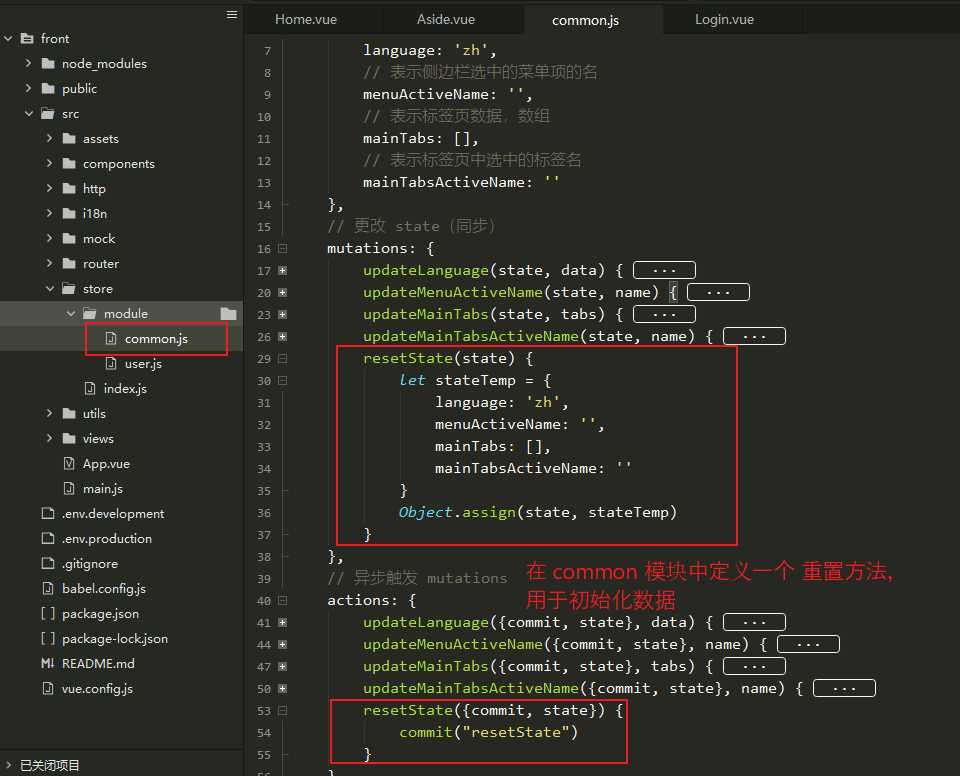This screenshot has width=960, height=776.
Task: Click the App.vue file icon
Action: pos(69,464)
